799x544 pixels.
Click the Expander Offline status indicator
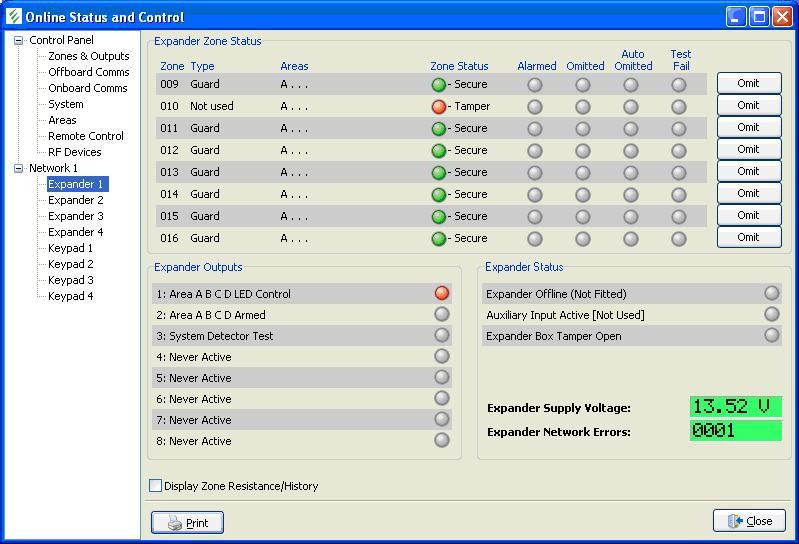pyautogui.click(x=771, y=293)
